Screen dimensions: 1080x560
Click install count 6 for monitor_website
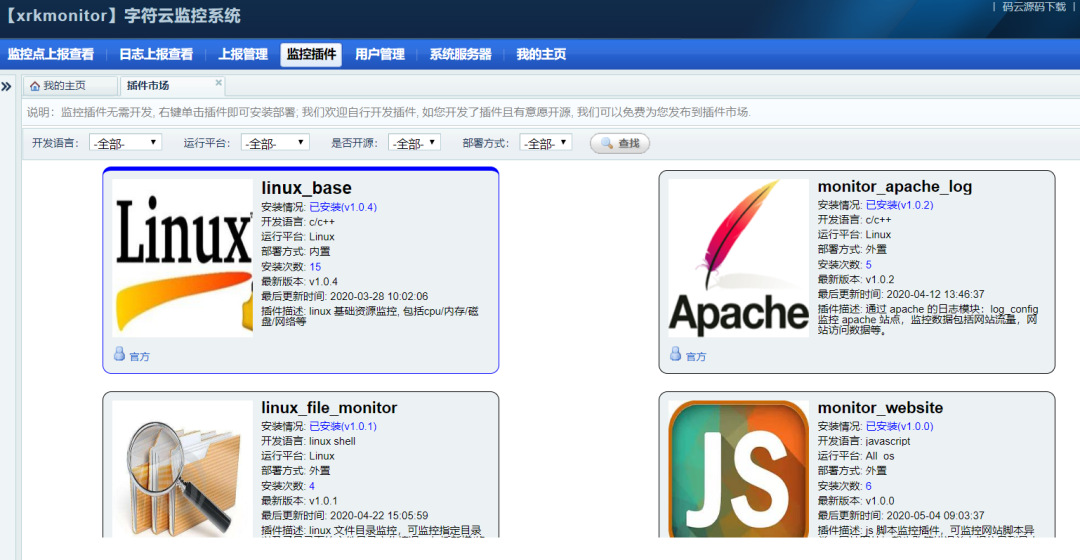click(x=869, y=486)
